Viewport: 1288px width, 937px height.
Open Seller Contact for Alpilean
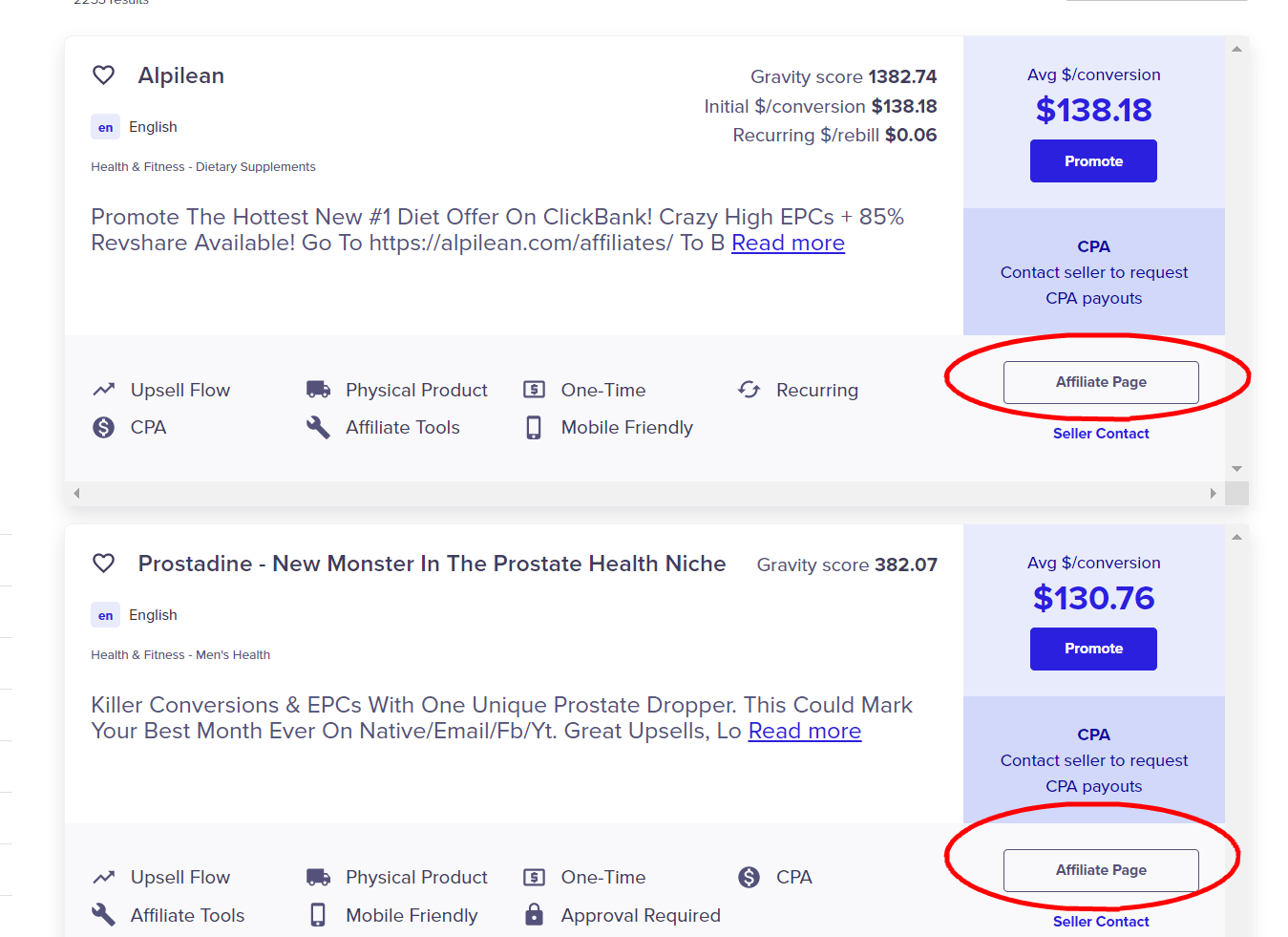1100,433
